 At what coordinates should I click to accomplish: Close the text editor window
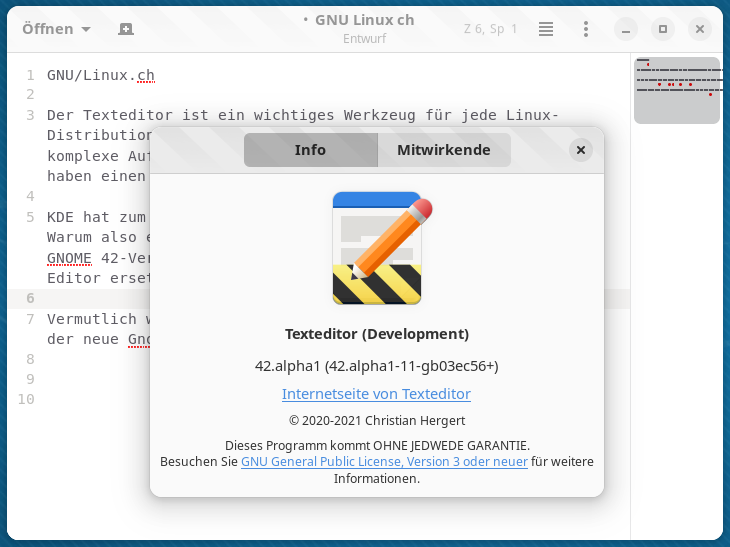point(699,29)
